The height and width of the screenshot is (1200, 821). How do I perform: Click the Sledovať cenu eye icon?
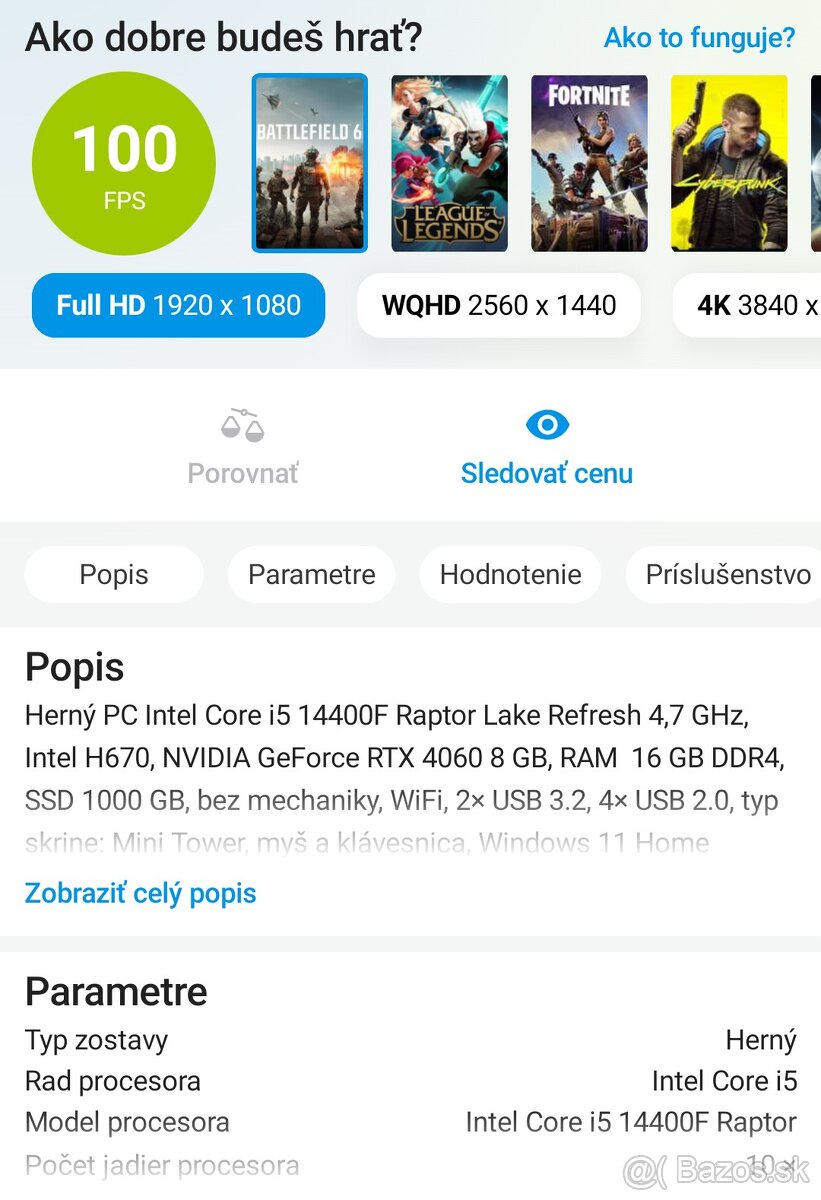click(547, 424)
